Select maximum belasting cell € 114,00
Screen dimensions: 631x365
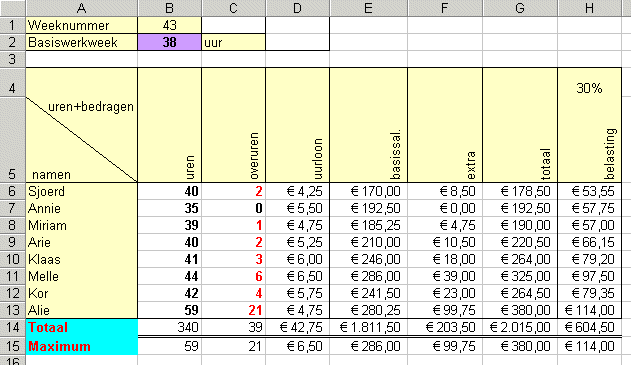coord(590,346)
